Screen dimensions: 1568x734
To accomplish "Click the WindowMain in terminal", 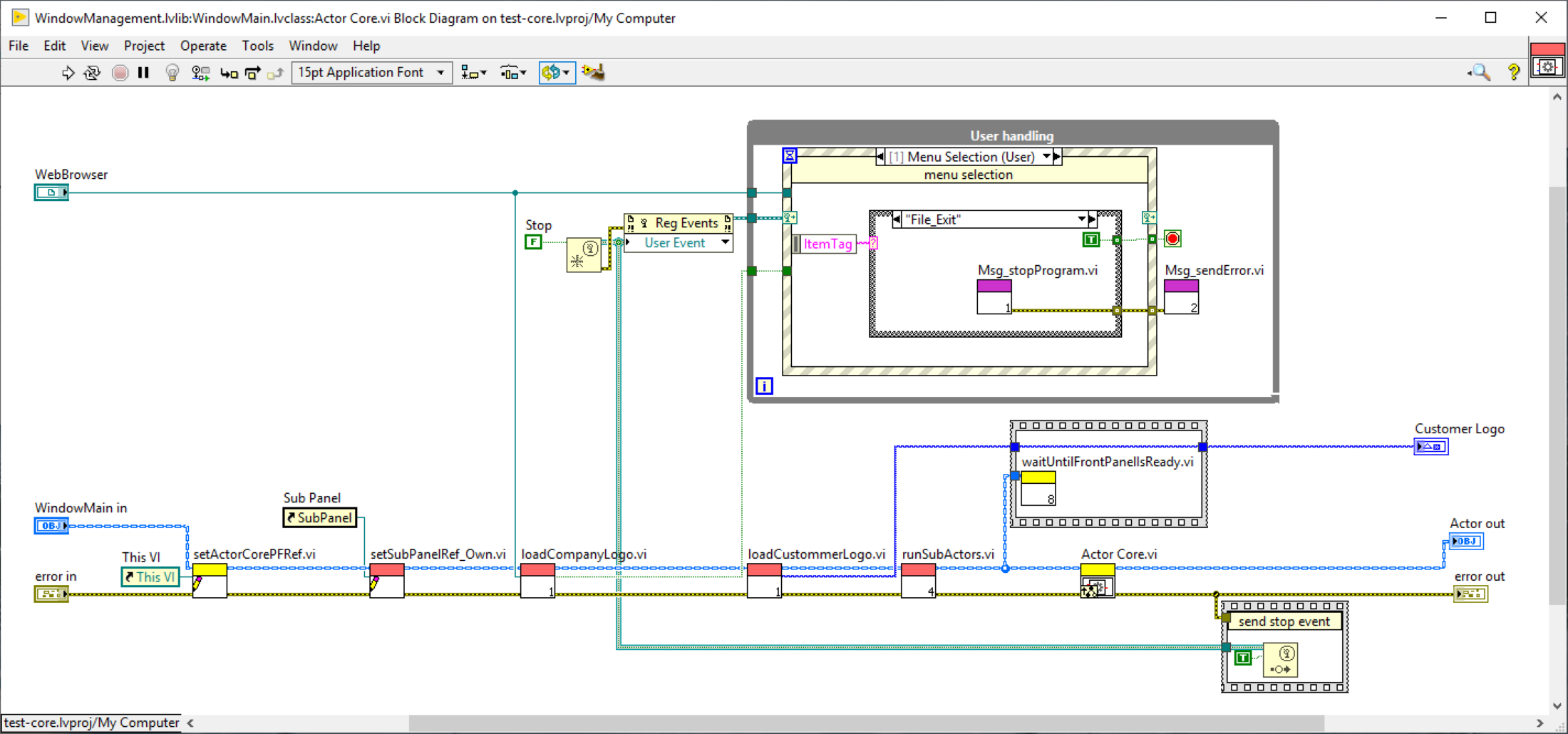I will [x=51, y=526].
